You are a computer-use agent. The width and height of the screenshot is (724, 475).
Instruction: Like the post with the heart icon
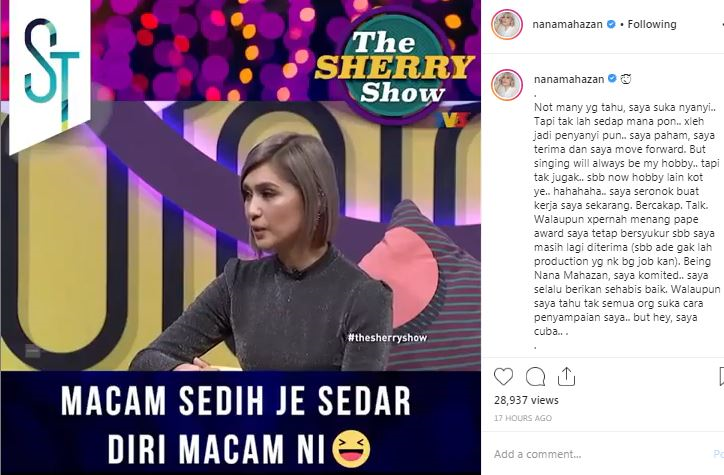click(x=503, y=377)
